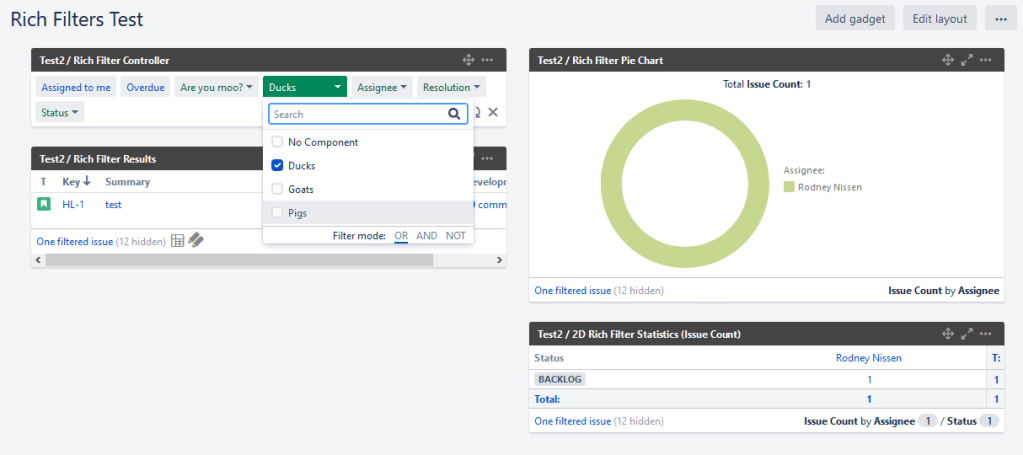Click the Add gadget button

(x=855, y=18)
